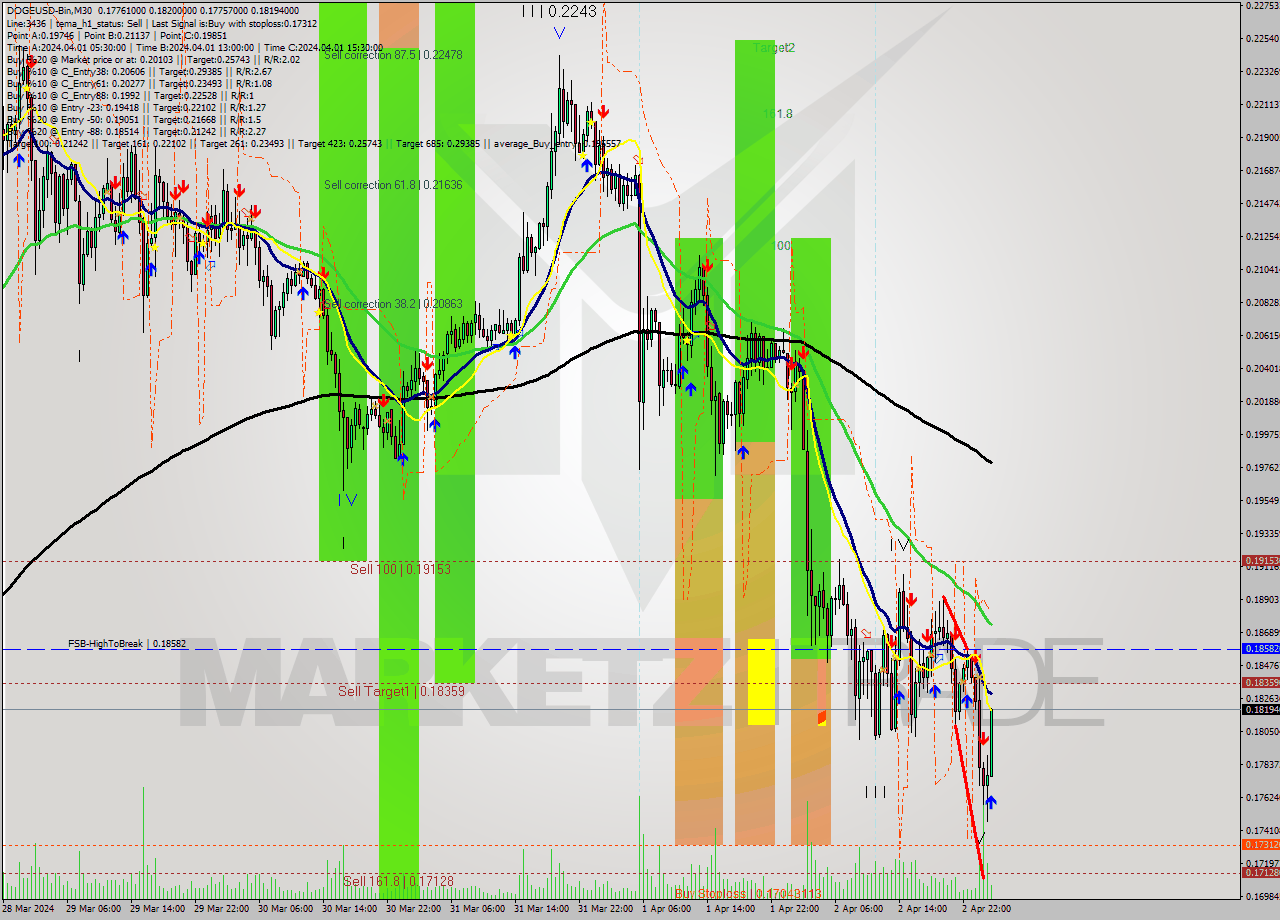Click the 0.20400 price scale value
Image resolution: width=1280 pixels, height=920 pixels.
(1262, 368)
